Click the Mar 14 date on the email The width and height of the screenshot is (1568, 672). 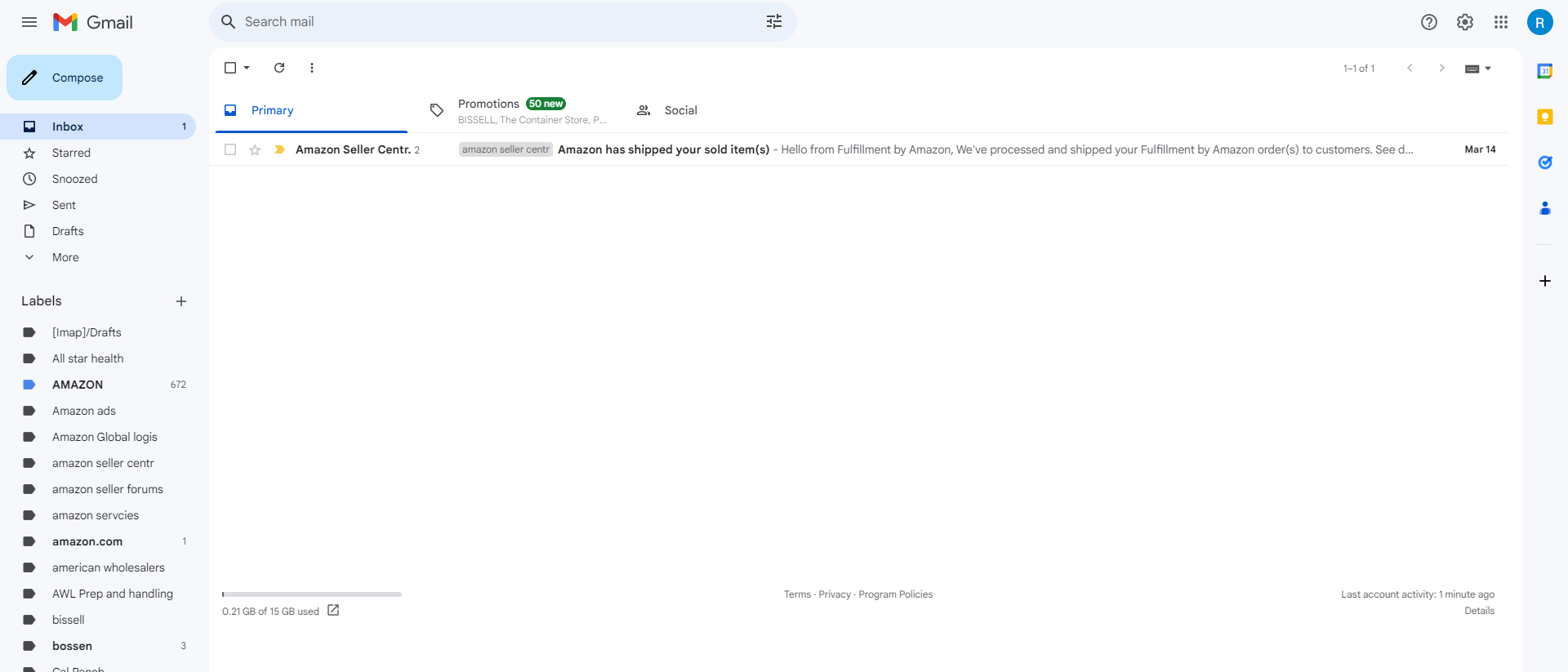coord(1480,149)
